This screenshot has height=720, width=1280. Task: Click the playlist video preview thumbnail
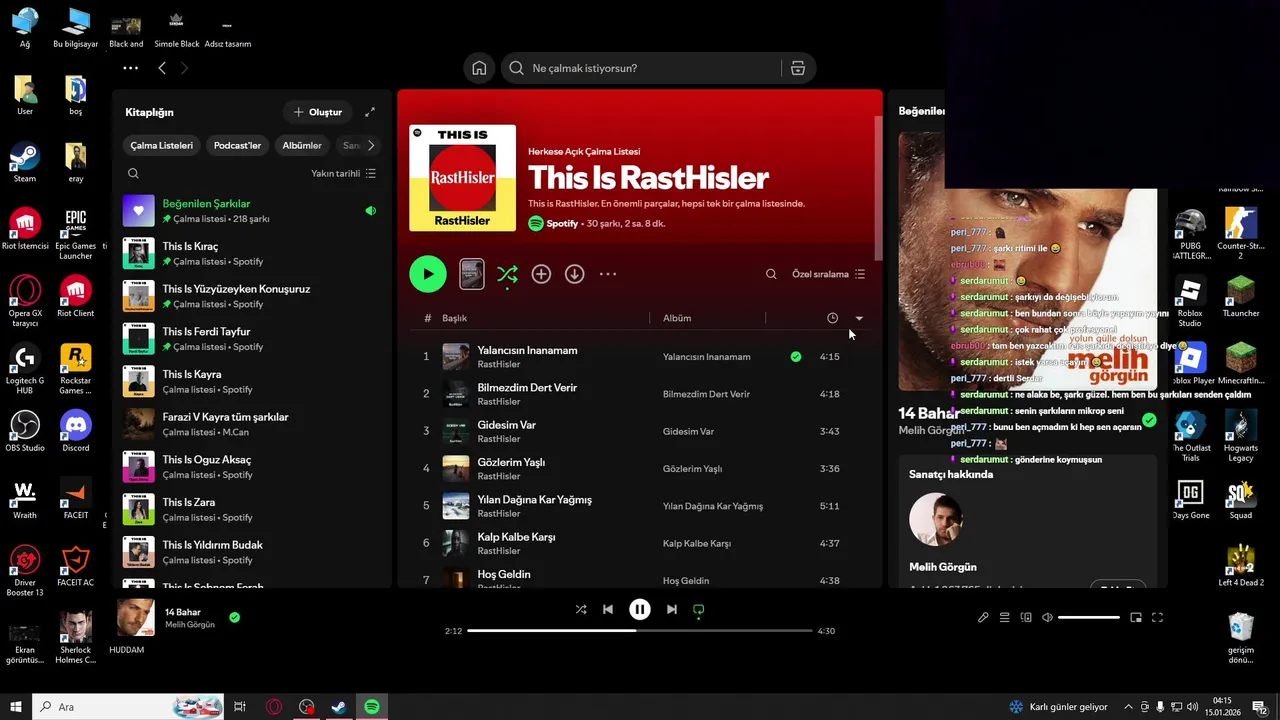[472, 274]
